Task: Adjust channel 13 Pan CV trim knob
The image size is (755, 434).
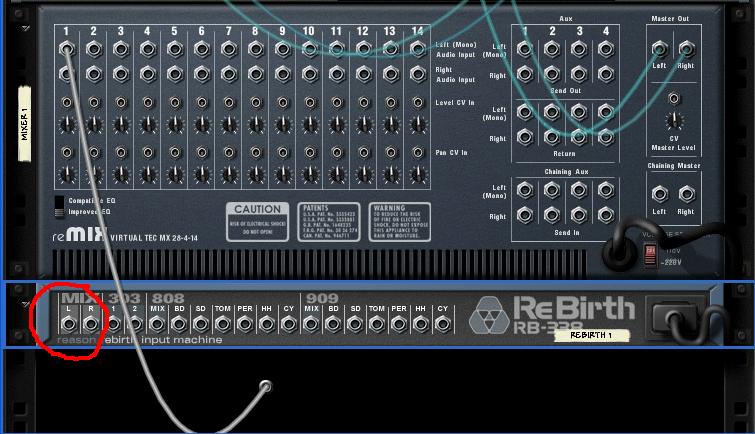Action: 391,174
